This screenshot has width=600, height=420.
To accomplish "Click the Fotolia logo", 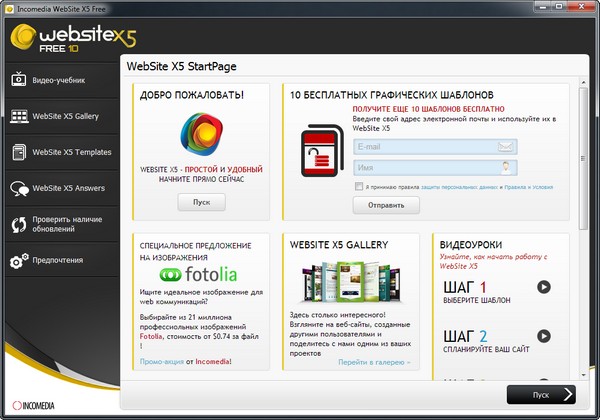I will click(201, 274).
